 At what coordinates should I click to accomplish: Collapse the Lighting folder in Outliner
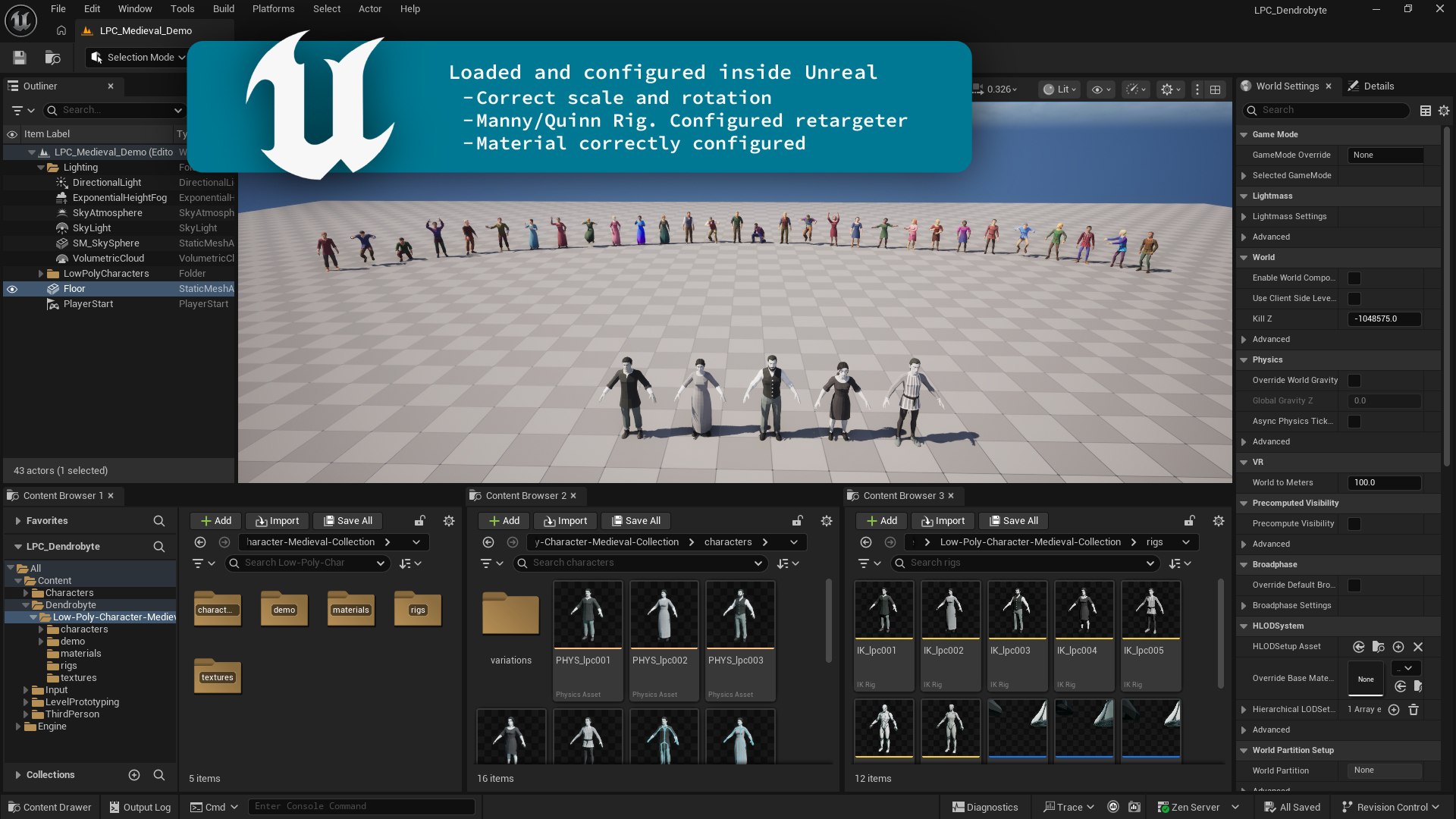click(x=41, y=168)
